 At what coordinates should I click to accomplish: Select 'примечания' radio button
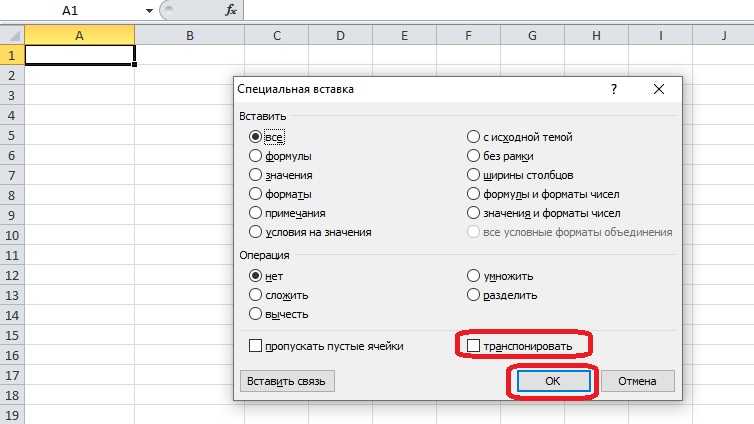[255, 212]
